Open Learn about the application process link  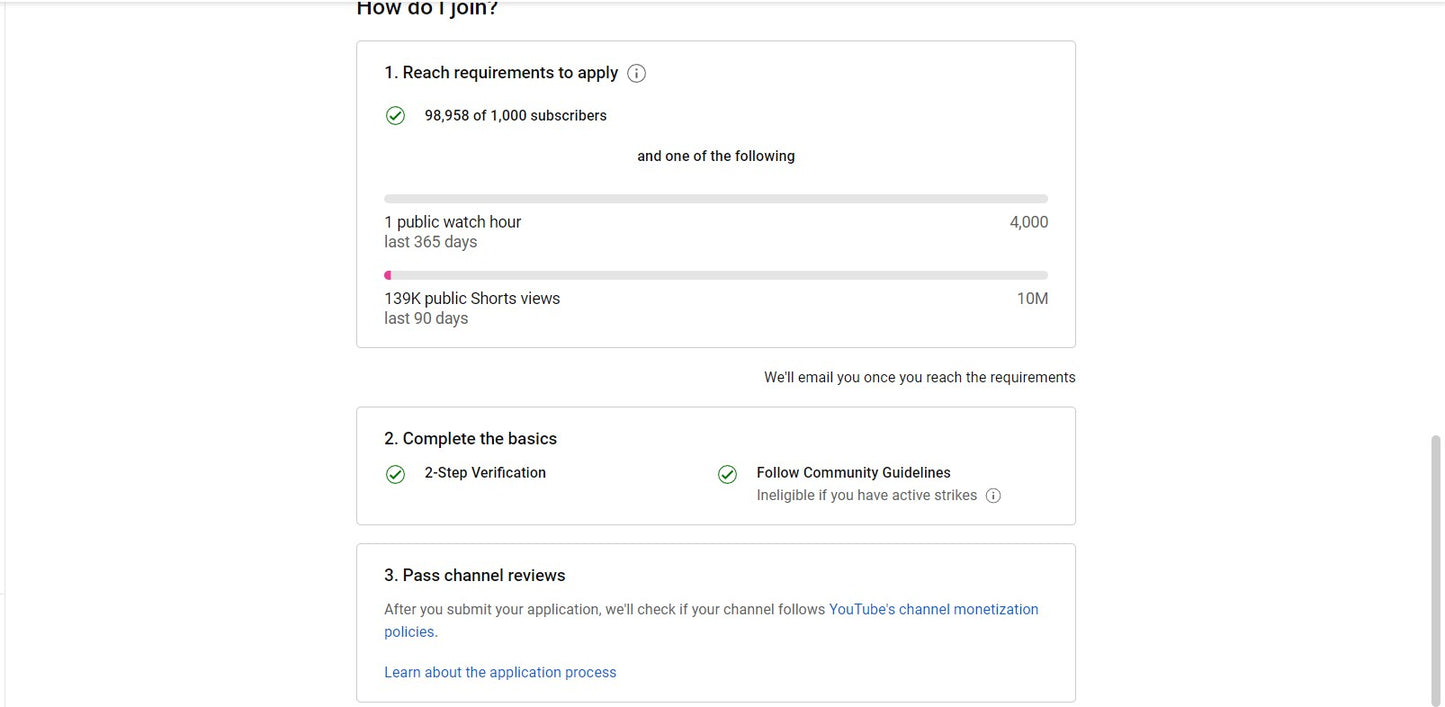(x=500, y=672)
